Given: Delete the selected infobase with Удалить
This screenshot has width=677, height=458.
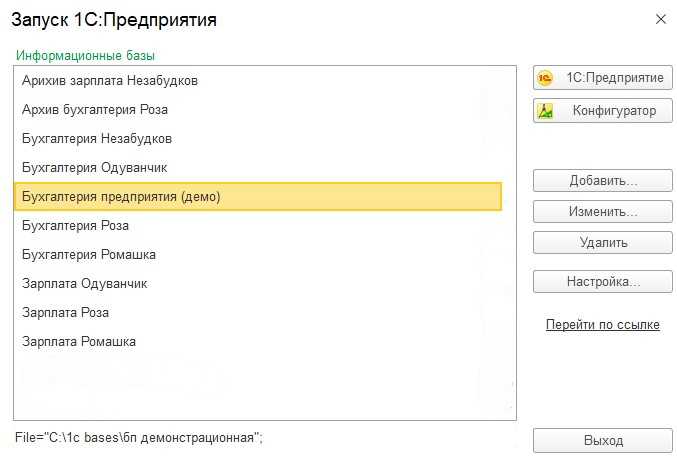Looking at the screenshot, I should 603,243.
